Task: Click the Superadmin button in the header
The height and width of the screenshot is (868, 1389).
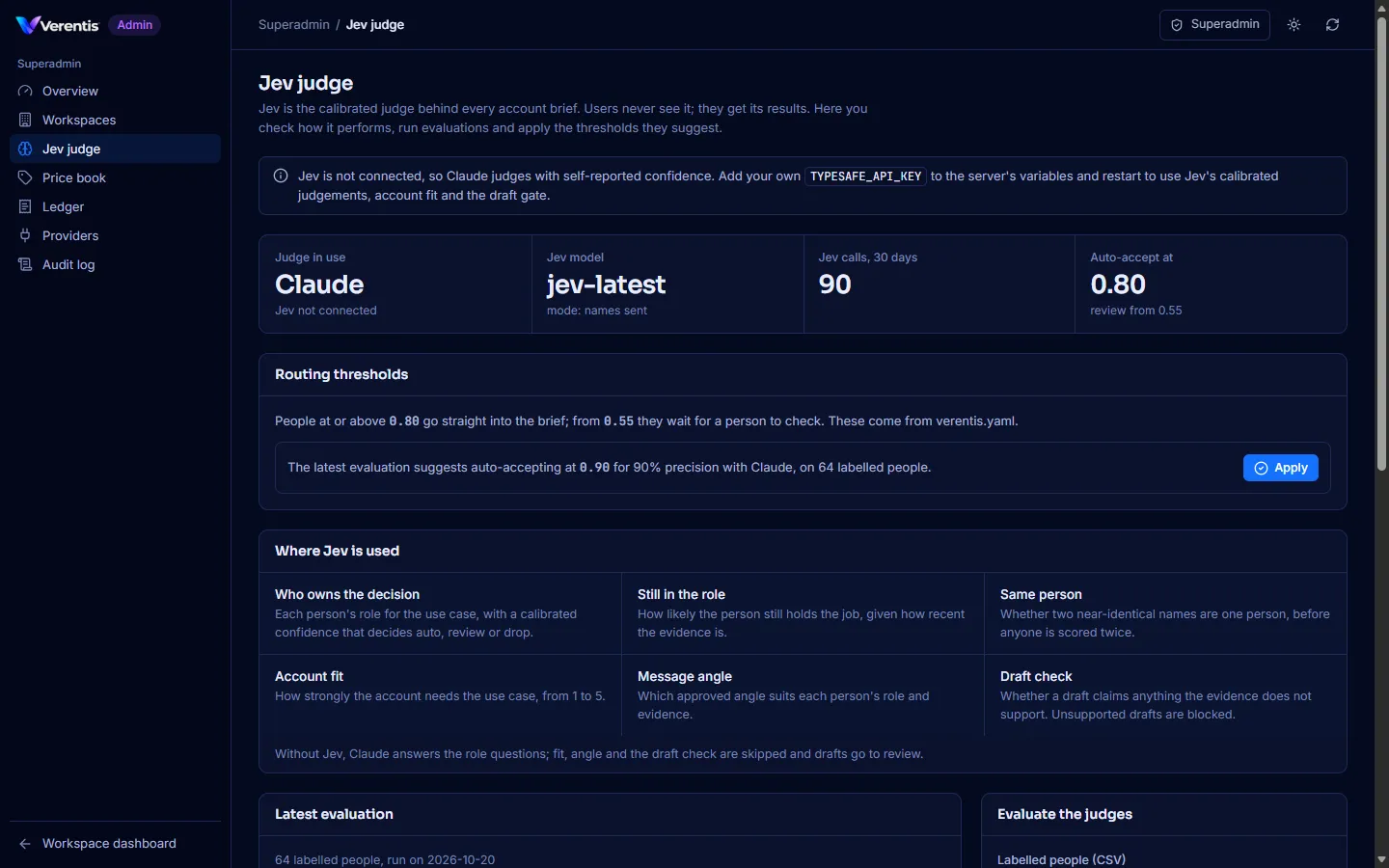Action: click(x=1214, y=25)
